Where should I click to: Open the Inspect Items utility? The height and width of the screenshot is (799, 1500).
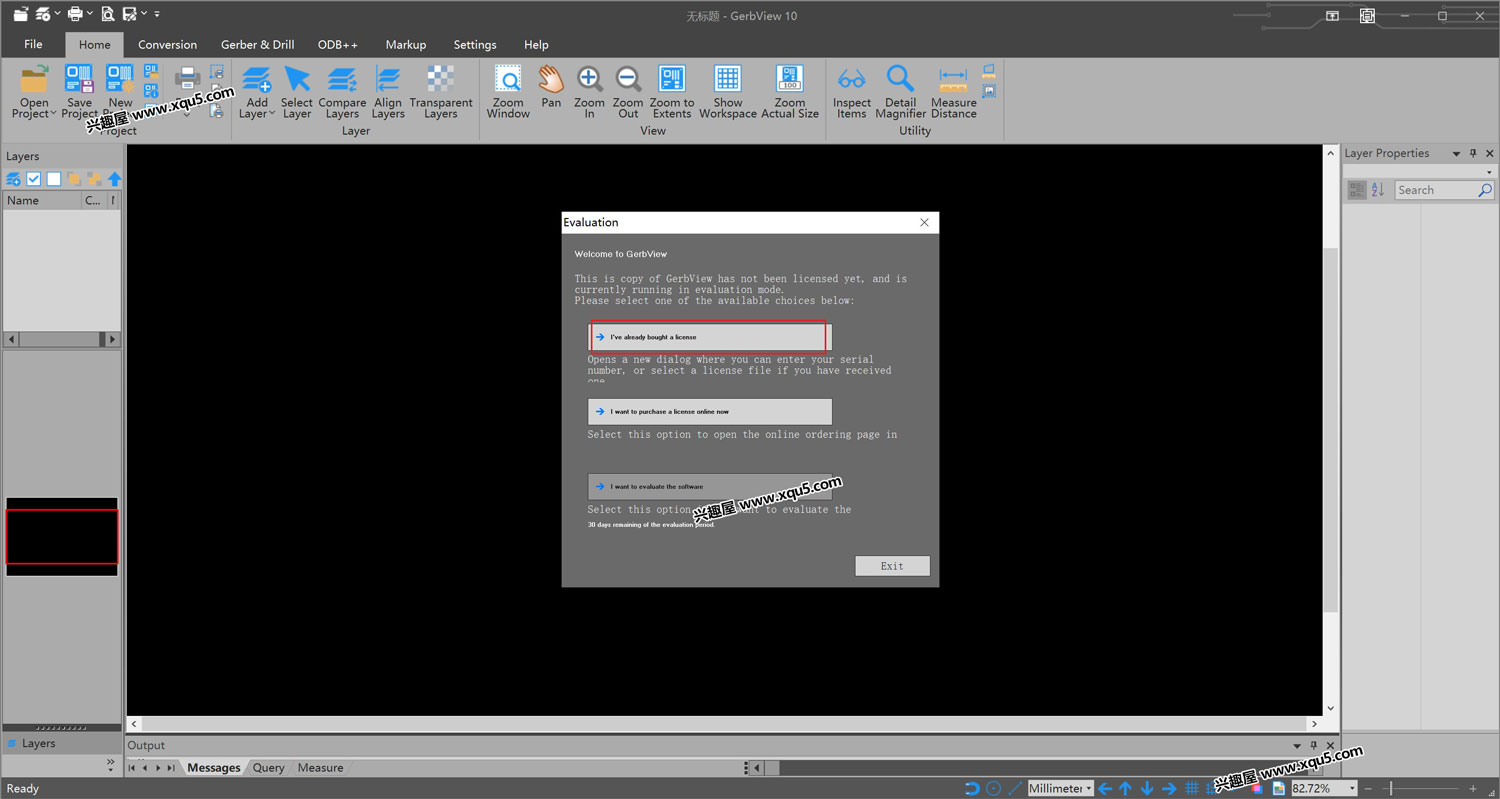(852, 91)
